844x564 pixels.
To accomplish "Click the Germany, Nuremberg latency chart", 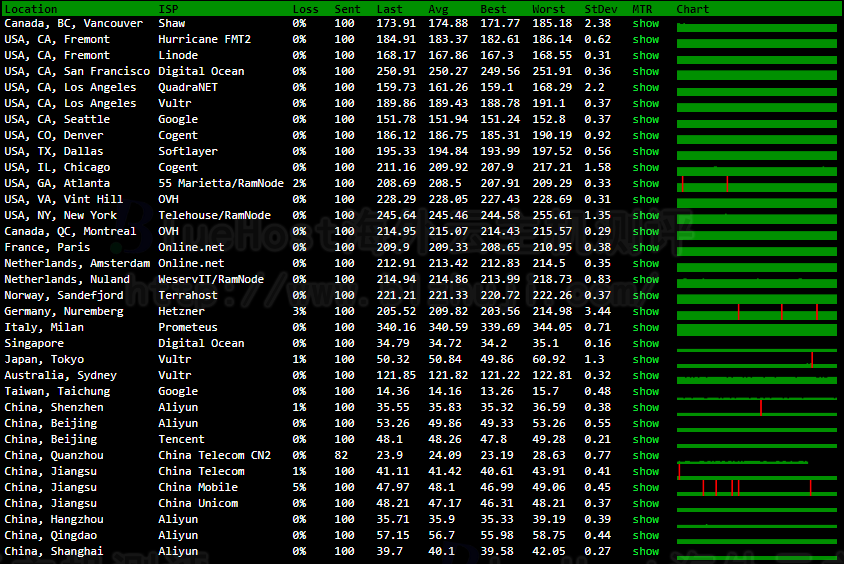I will (x=757, y=312).
